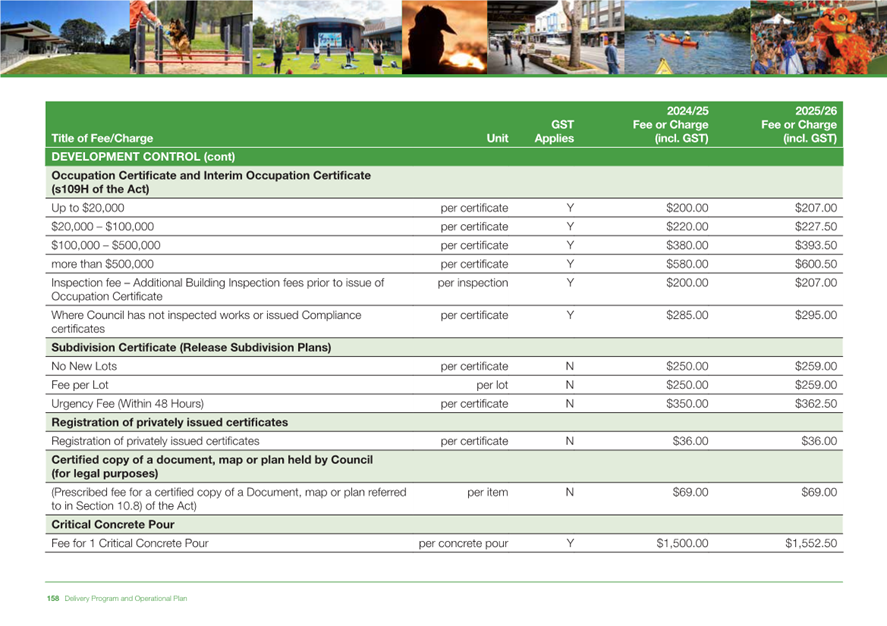Click the $600.50 fee value
887x626 pixels.
[815, 264]
